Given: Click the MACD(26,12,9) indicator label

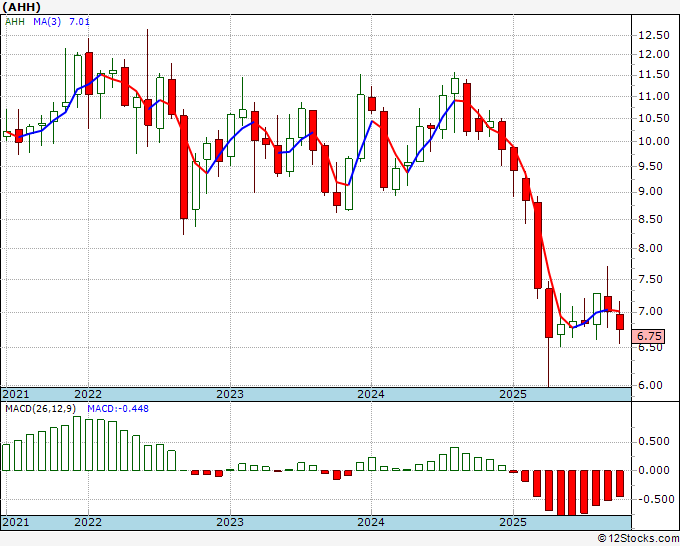Looking at the screenshot, I should click(41, 409).
